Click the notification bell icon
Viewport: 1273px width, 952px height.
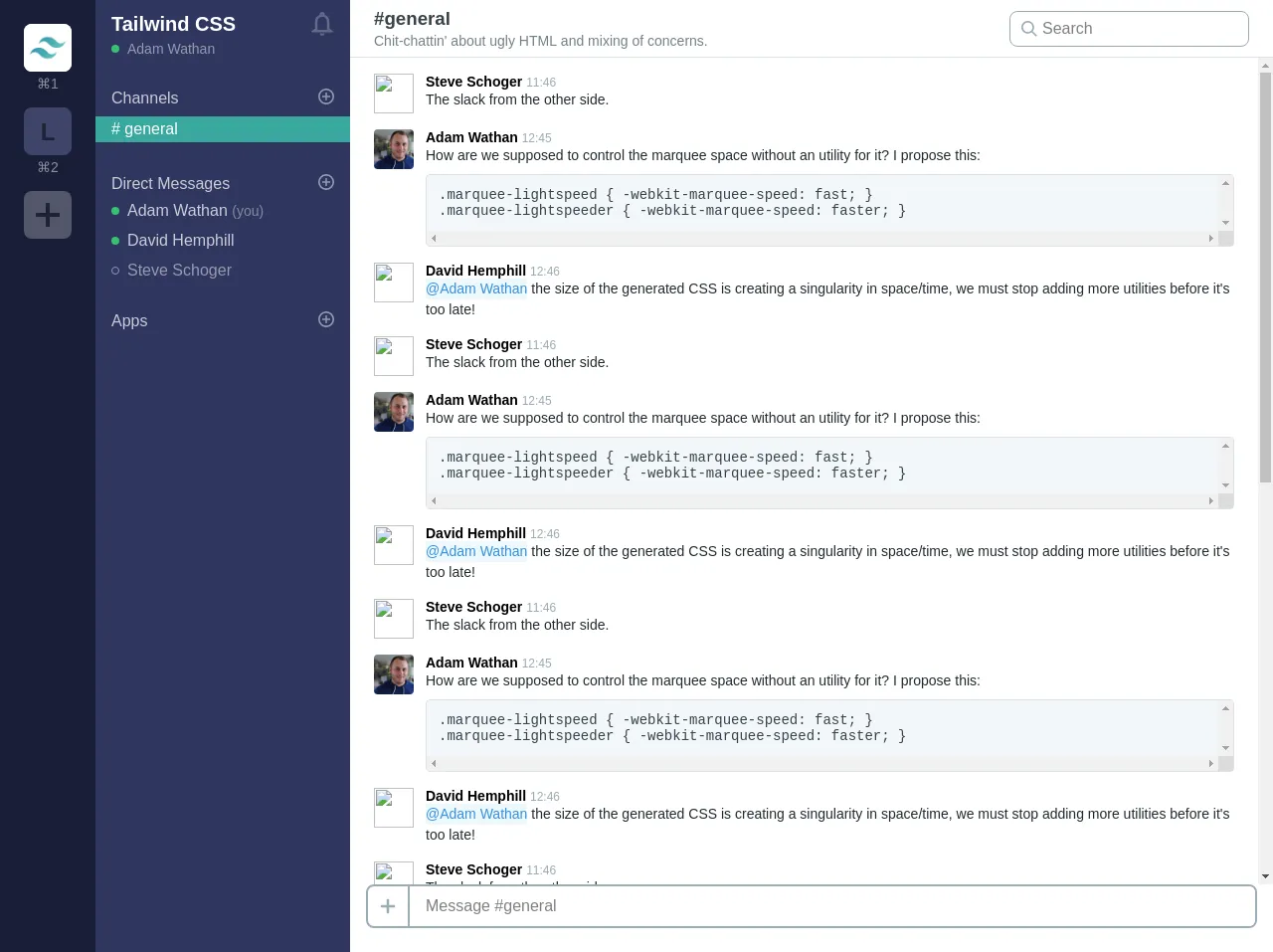[321, 24]
